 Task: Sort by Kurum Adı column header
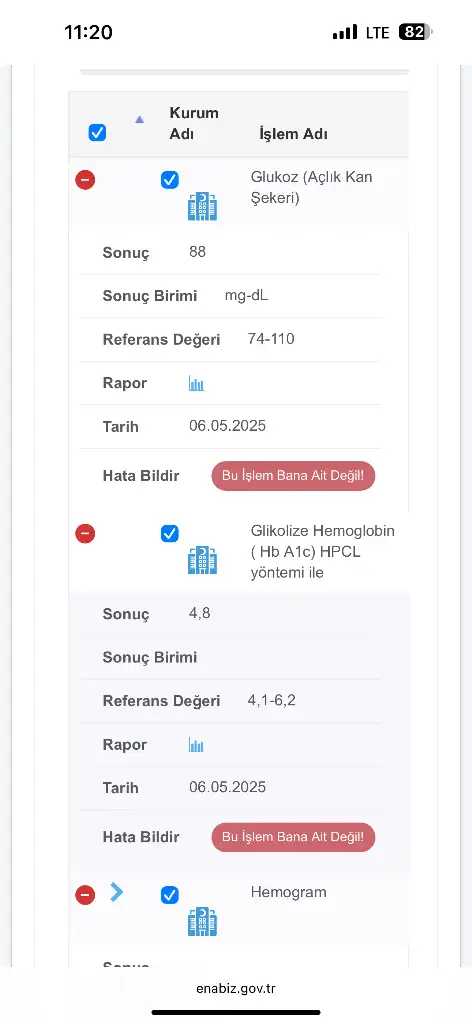pos(194,123)
